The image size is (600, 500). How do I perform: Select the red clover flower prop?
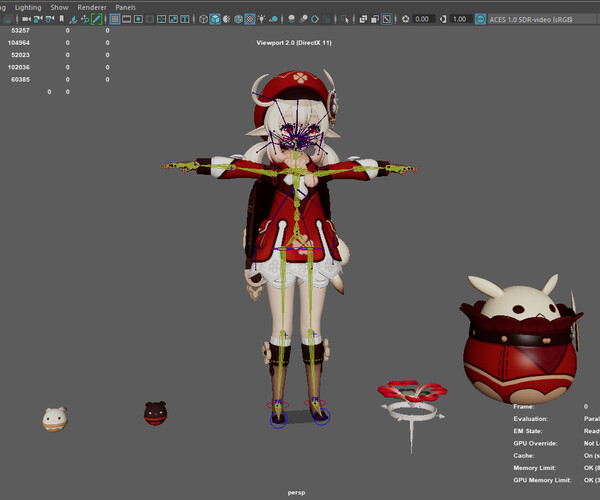(412, 390)
